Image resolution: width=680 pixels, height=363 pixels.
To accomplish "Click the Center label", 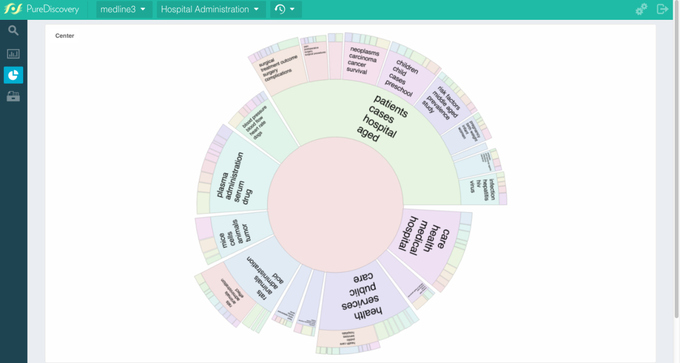I will (x=65, y=36).
